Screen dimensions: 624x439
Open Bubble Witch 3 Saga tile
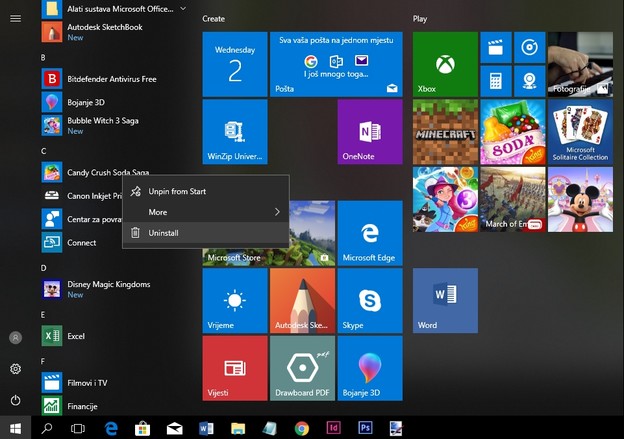pos(445,199)
